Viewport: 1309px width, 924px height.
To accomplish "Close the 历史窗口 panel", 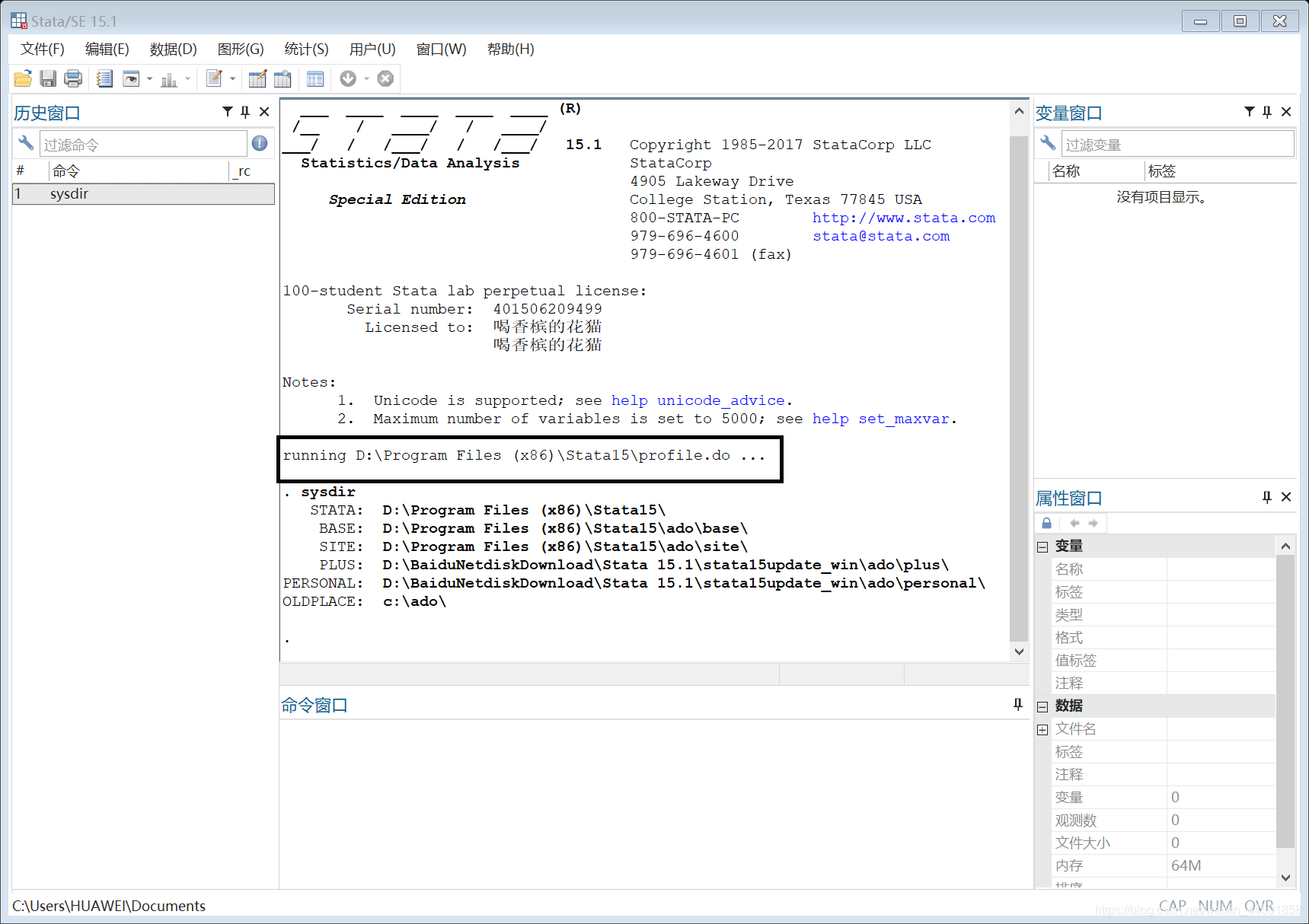I will [x=264, y=112].
